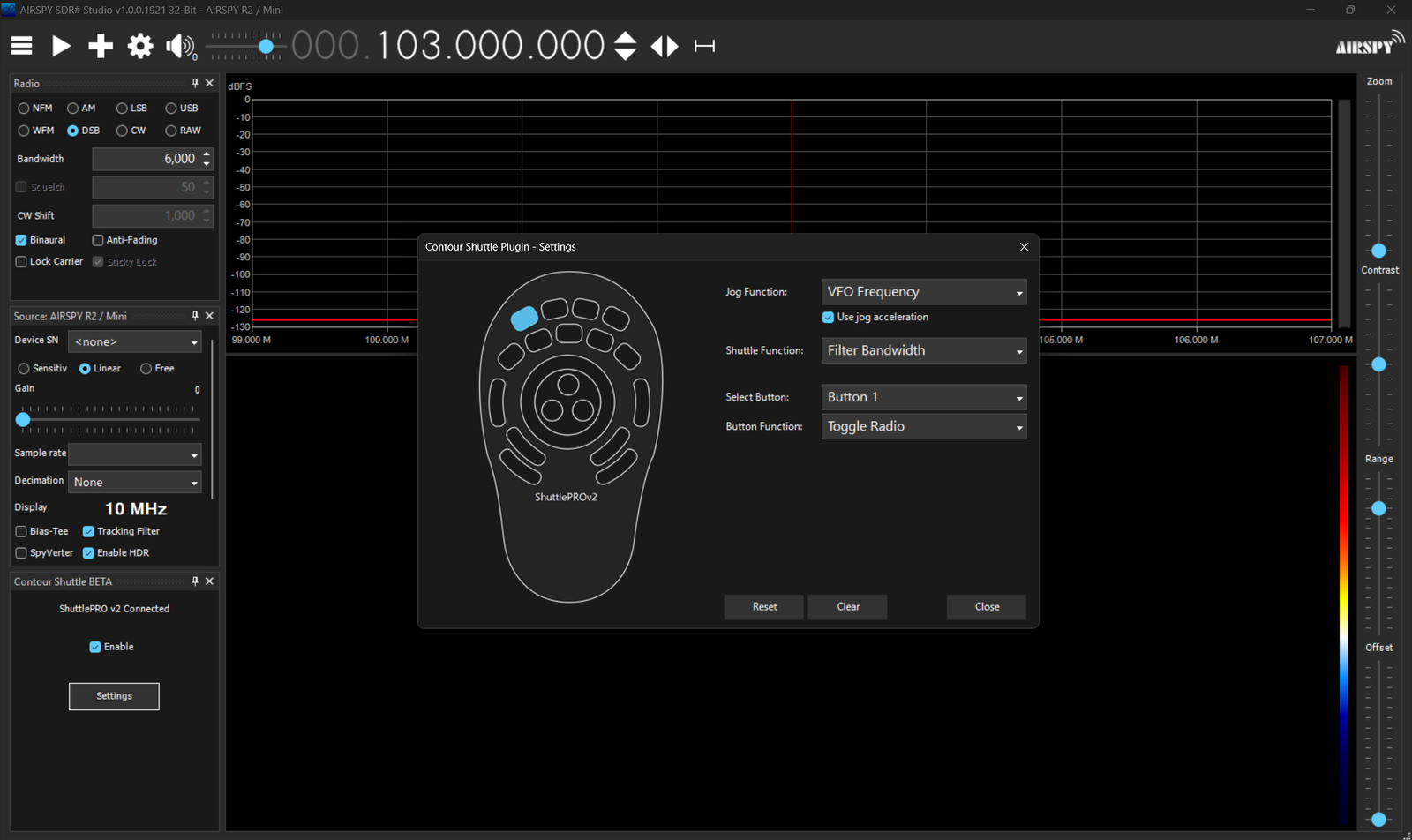Open the Device SN dropdown
1412x840 pixels.
(x=135, y=342)
